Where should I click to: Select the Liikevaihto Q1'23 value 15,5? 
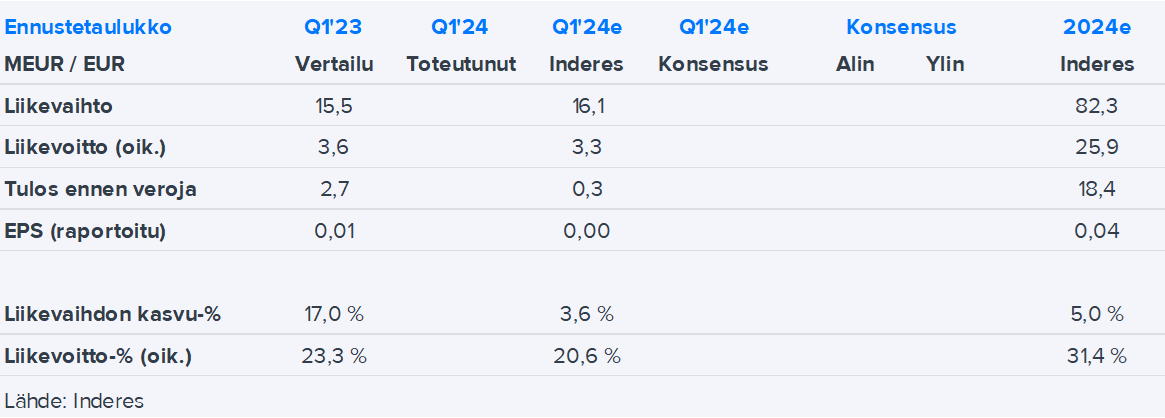[x=334, y=106]
